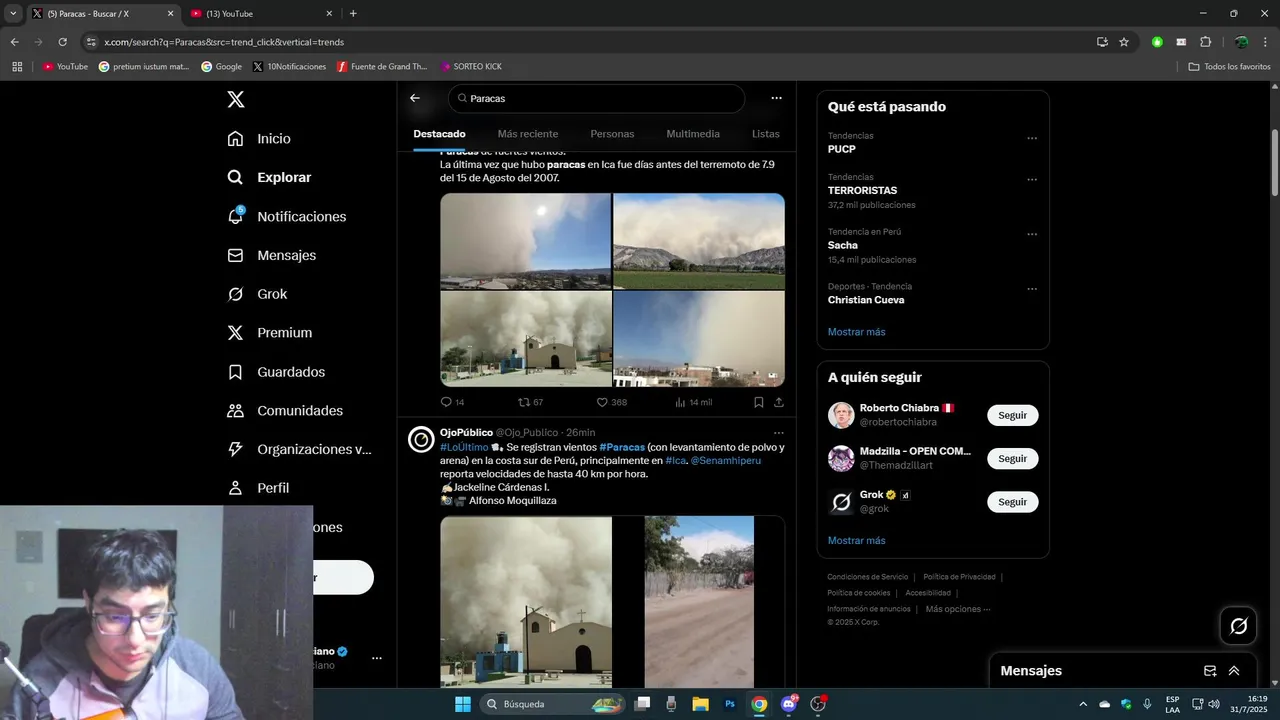The image size is (1280, 720).
Task: Open OjoPúblico tweet options menu
Action: (779, 433)
